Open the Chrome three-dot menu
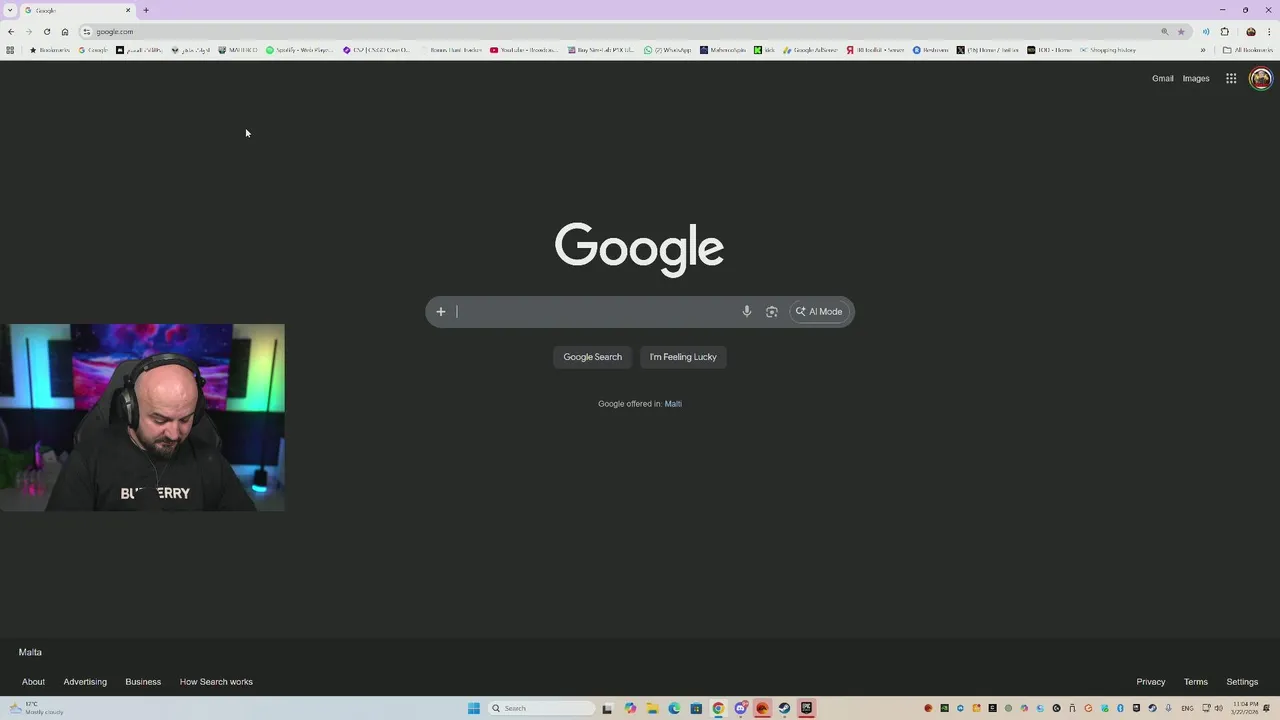The image size is (1280, 720). [1269, 31]
